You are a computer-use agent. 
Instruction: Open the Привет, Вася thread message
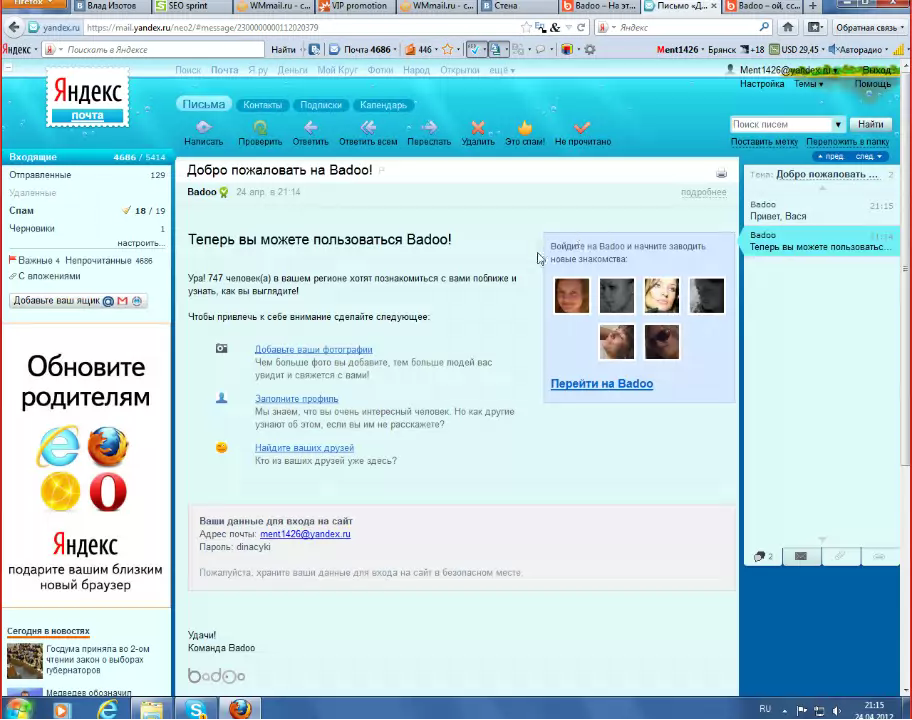821,211
